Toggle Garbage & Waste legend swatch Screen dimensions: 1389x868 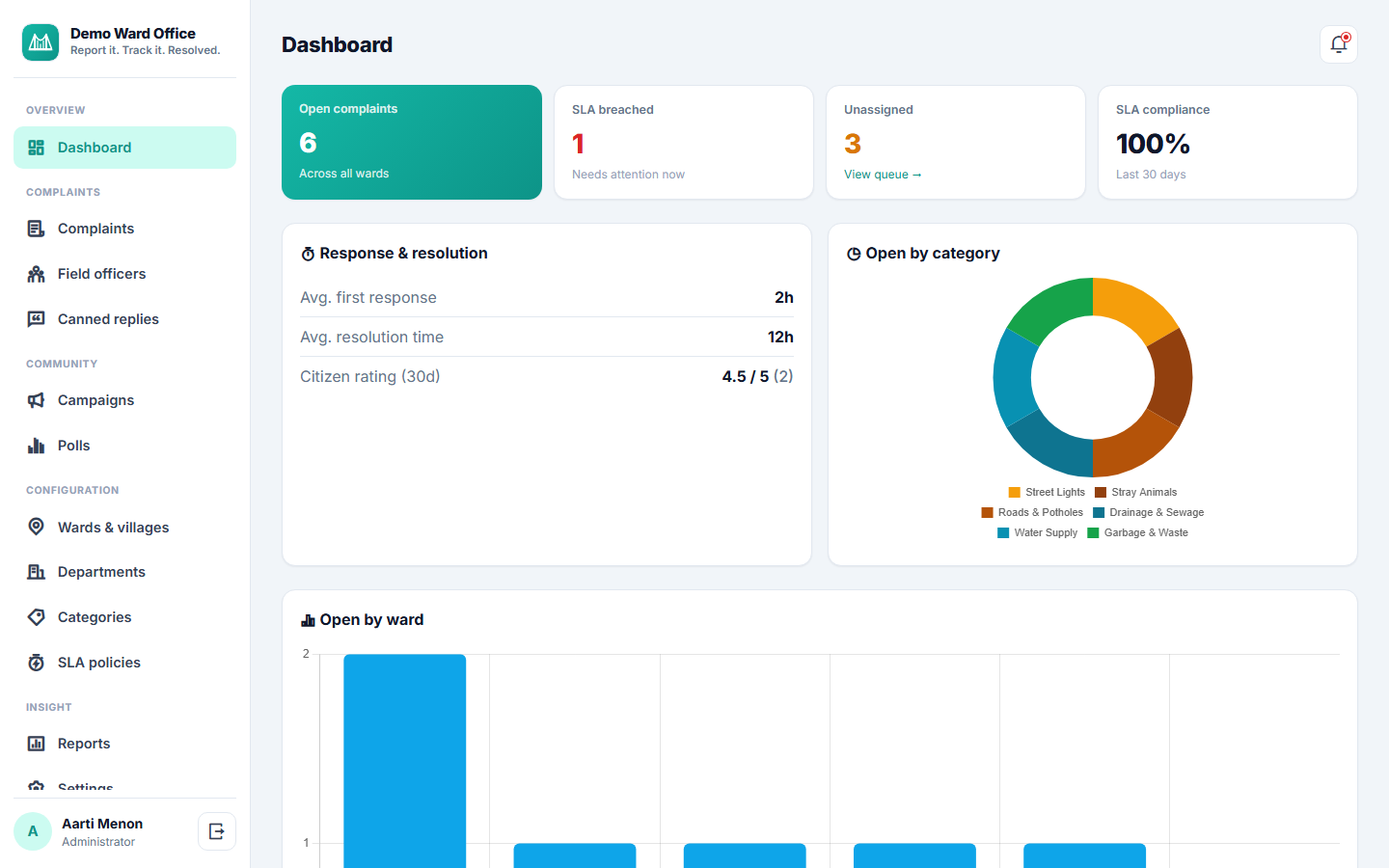click(x=1093, y=532)
